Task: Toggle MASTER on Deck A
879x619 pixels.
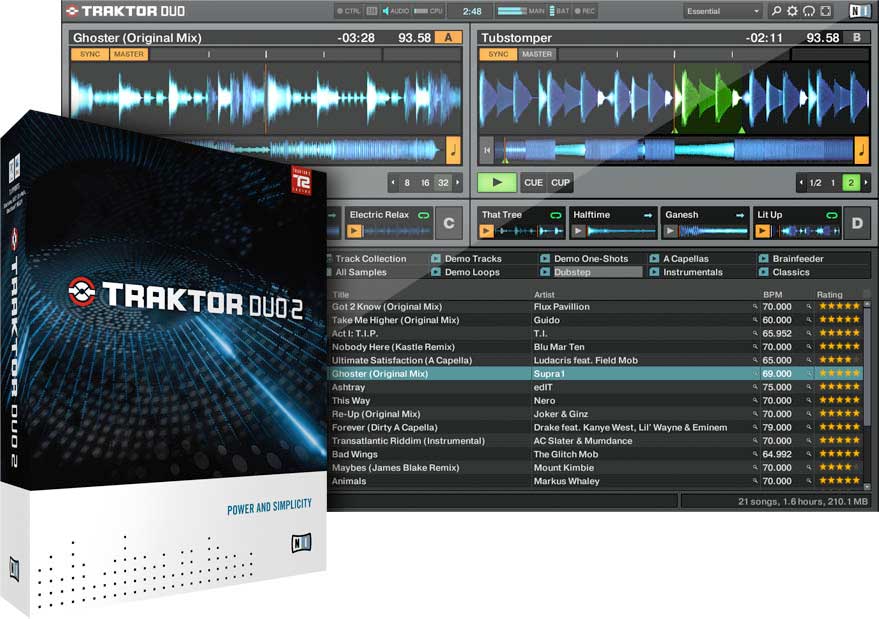Action: [128, 54]
